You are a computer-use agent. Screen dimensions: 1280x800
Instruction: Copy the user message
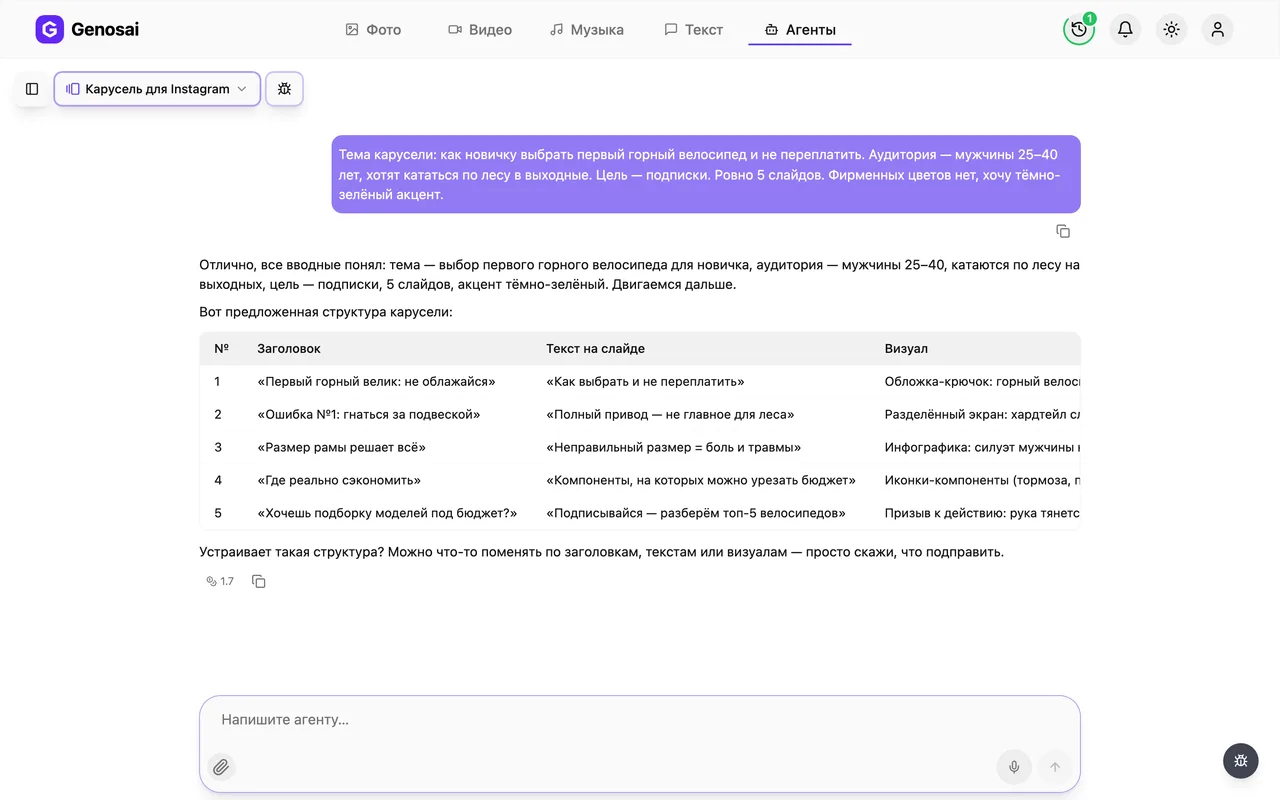click(x=1063, y=231)
